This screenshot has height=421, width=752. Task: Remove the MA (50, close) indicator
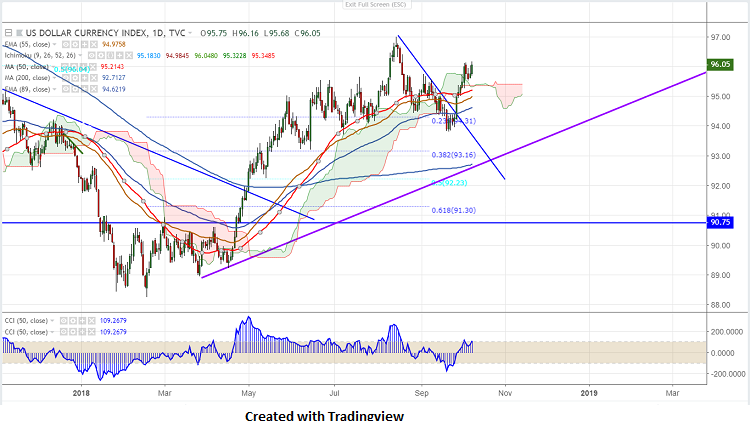click(x=93, y=67)
